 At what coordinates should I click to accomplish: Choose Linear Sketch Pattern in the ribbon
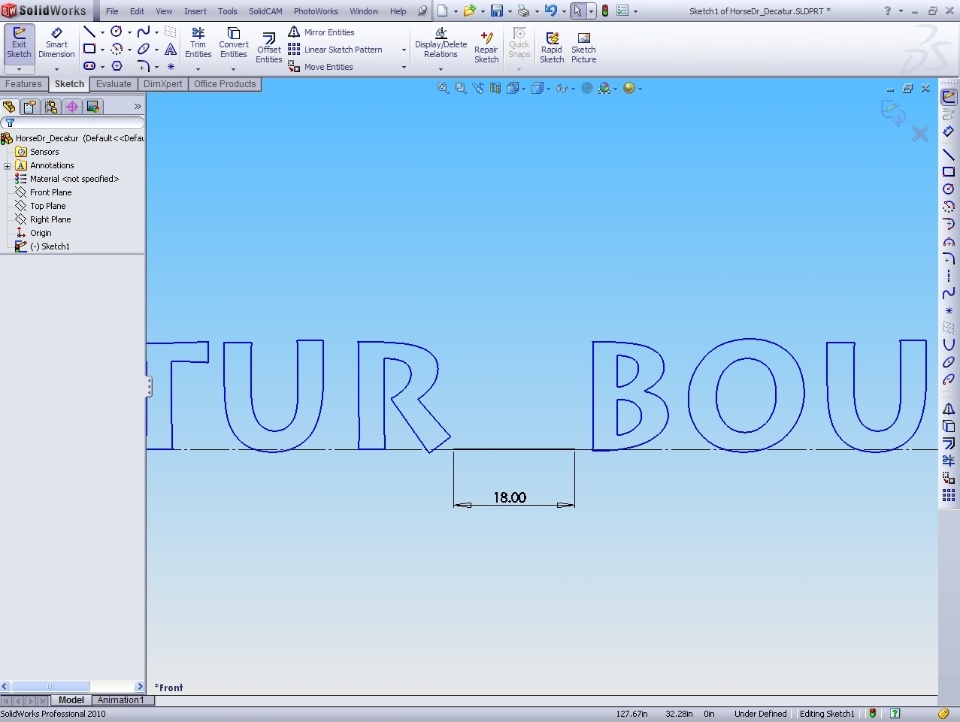[336, 50]
